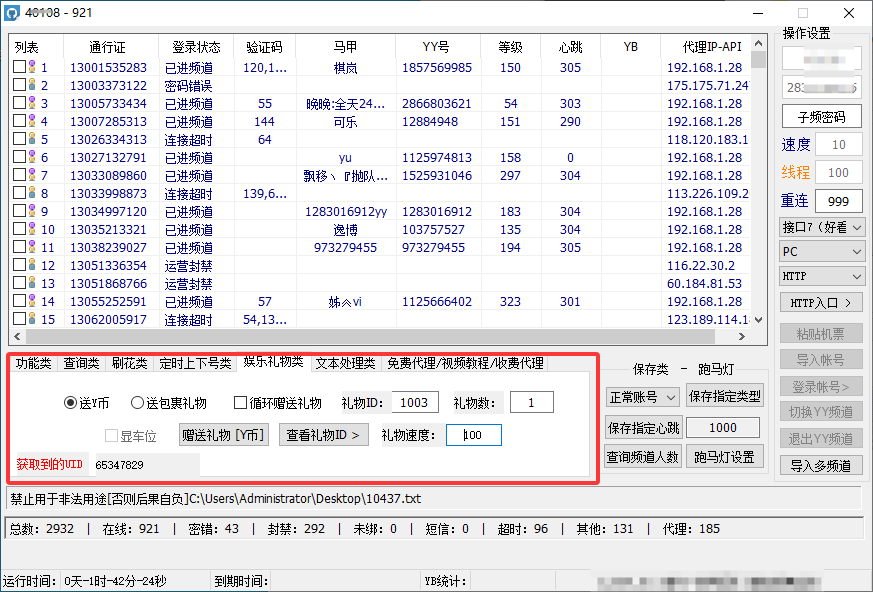
Task: Click the app icon in title bar
Action: 11,12
